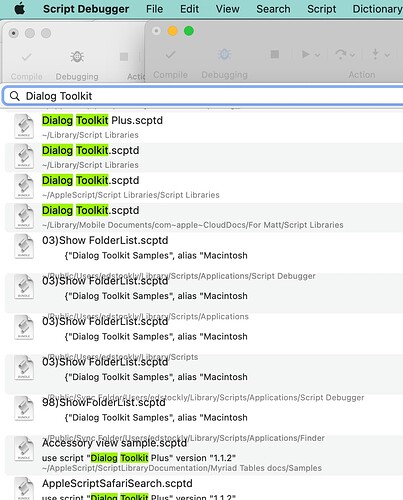Click bundle icon of Dialog Toolkit.scptd in AppleScript folder
Screen dimensions: 403x500
click(24, 186)
